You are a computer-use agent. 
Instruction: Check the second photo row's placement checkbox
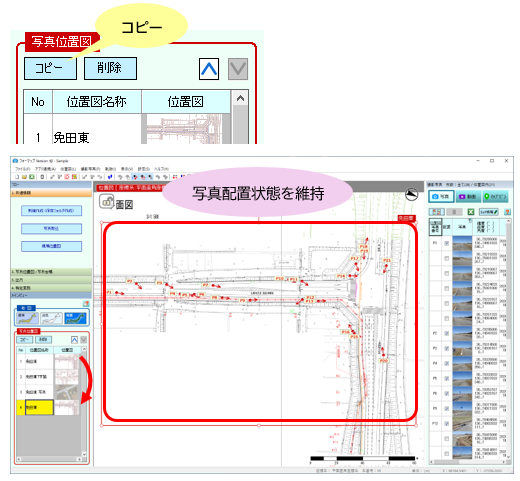447,258
